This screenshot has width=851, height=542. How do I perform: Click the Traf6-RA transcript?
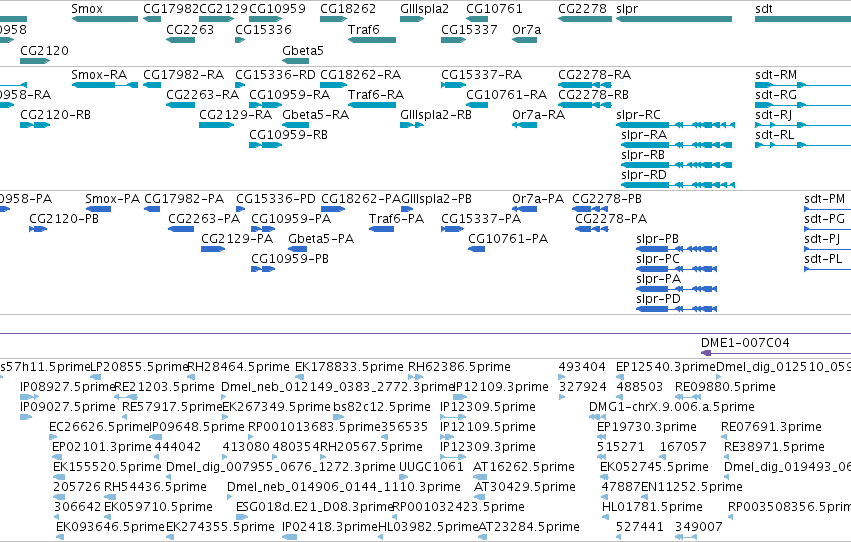click(x=372, y=105)
